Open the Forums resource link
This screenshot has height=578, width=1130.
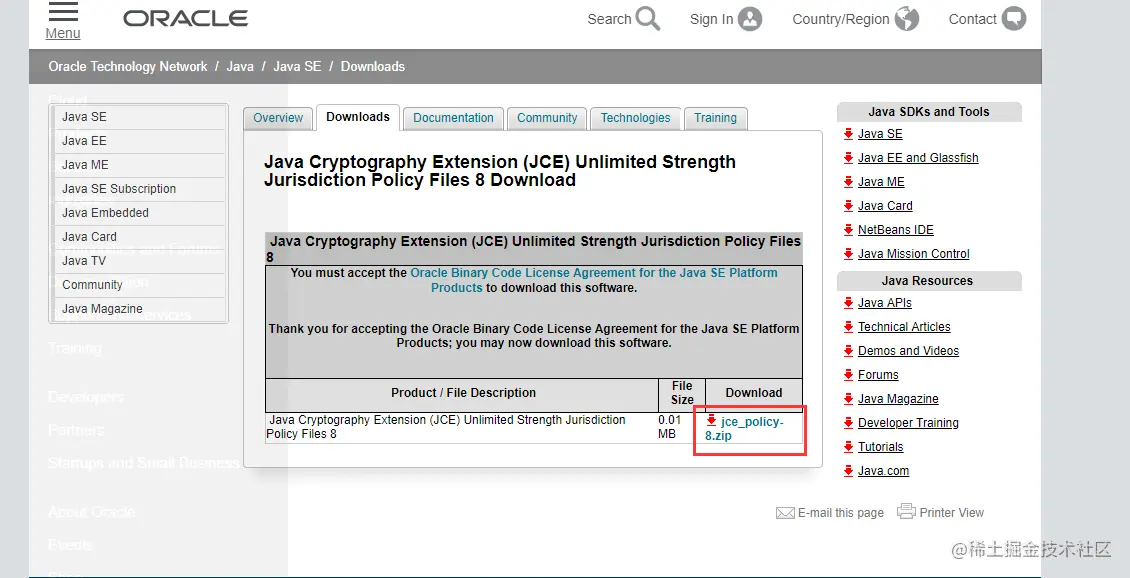pyautogui.click(x=878, y=375)
